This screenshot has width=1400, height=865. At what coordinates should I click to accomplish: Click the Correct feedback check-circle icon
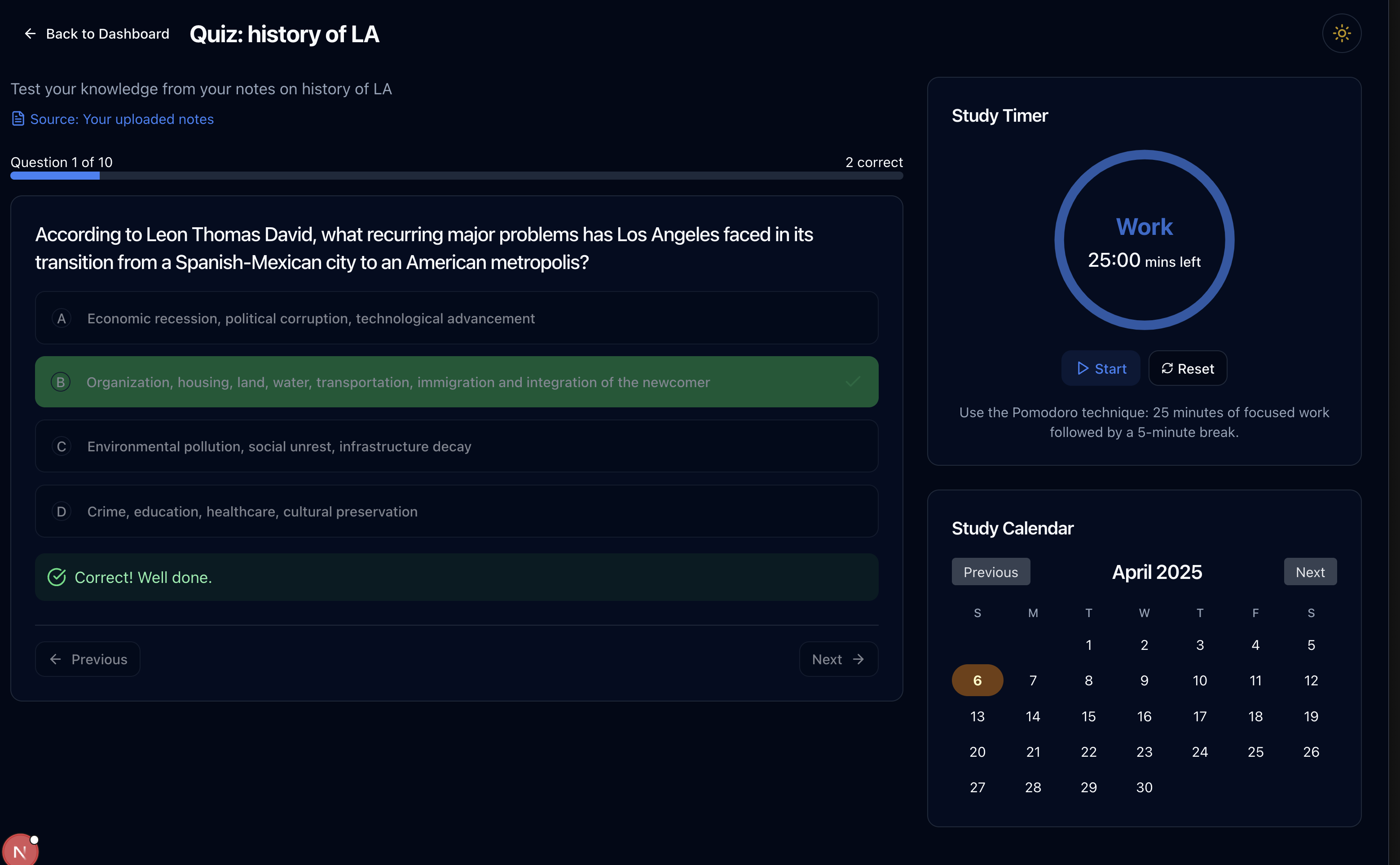[57, 577]
